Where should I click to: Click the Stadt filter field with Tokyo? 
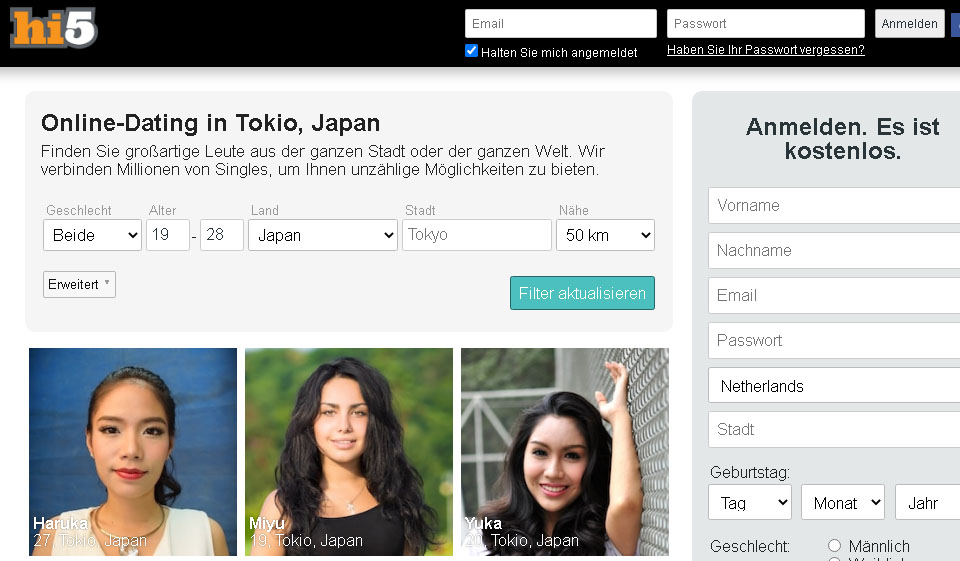(x=476, y=235)
